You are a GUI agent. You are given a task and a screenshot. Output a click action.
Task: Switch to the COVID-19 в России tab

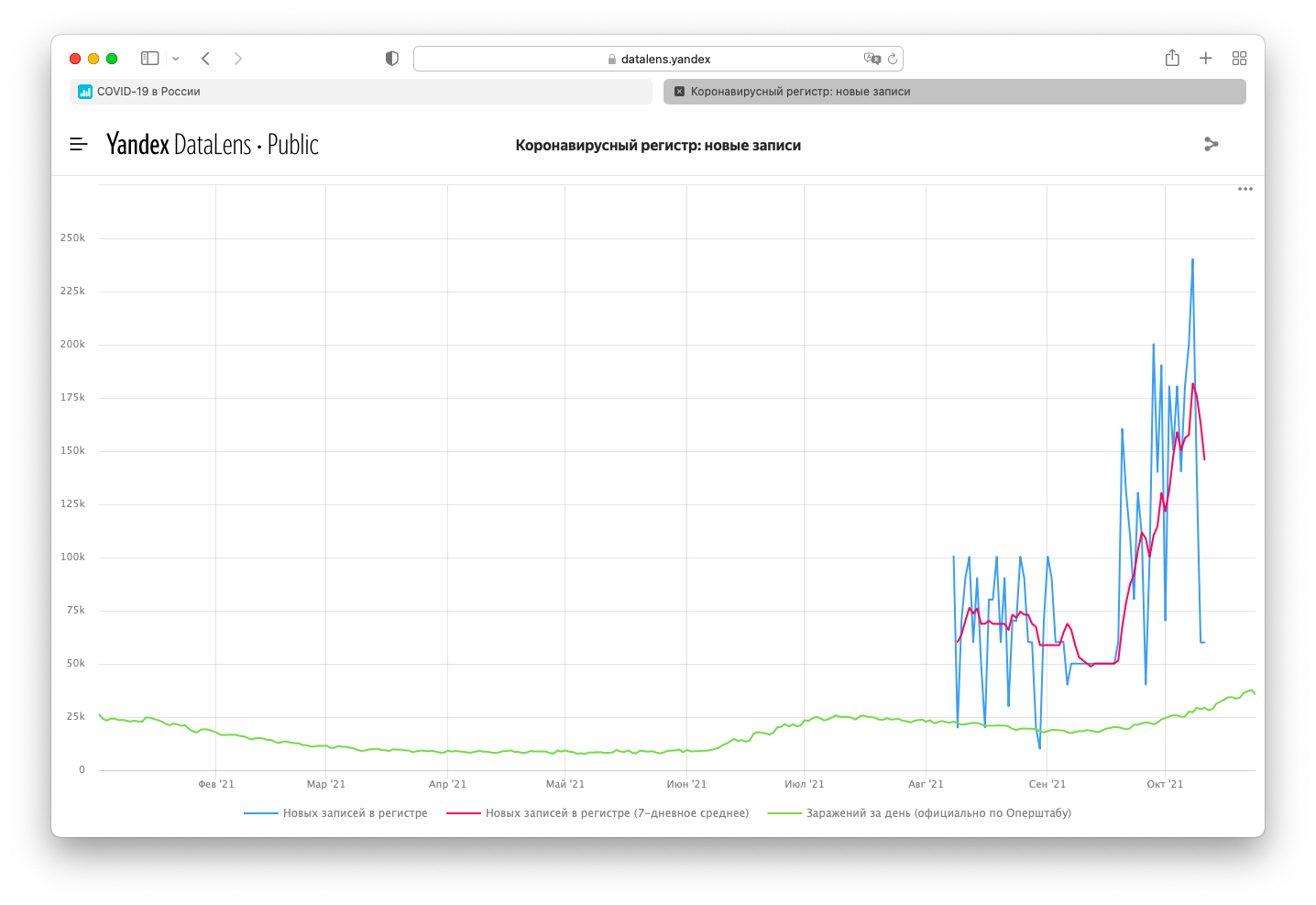click(361, 92)
